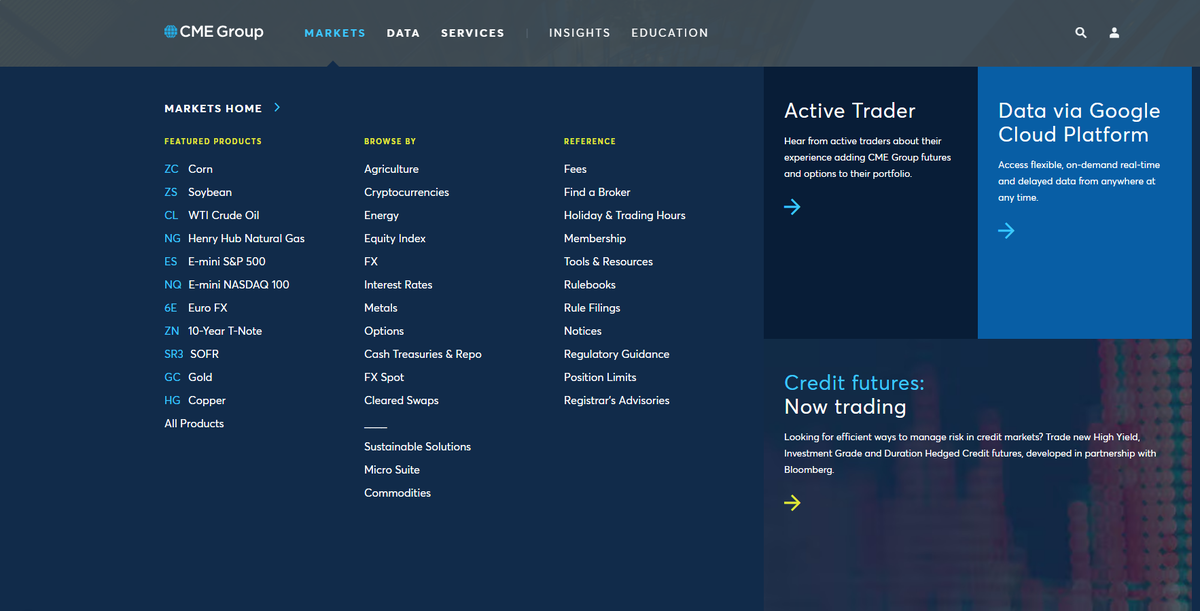1200x611 pixels.
Task: Select ZC Corn product
Action: tap(188, 169)
